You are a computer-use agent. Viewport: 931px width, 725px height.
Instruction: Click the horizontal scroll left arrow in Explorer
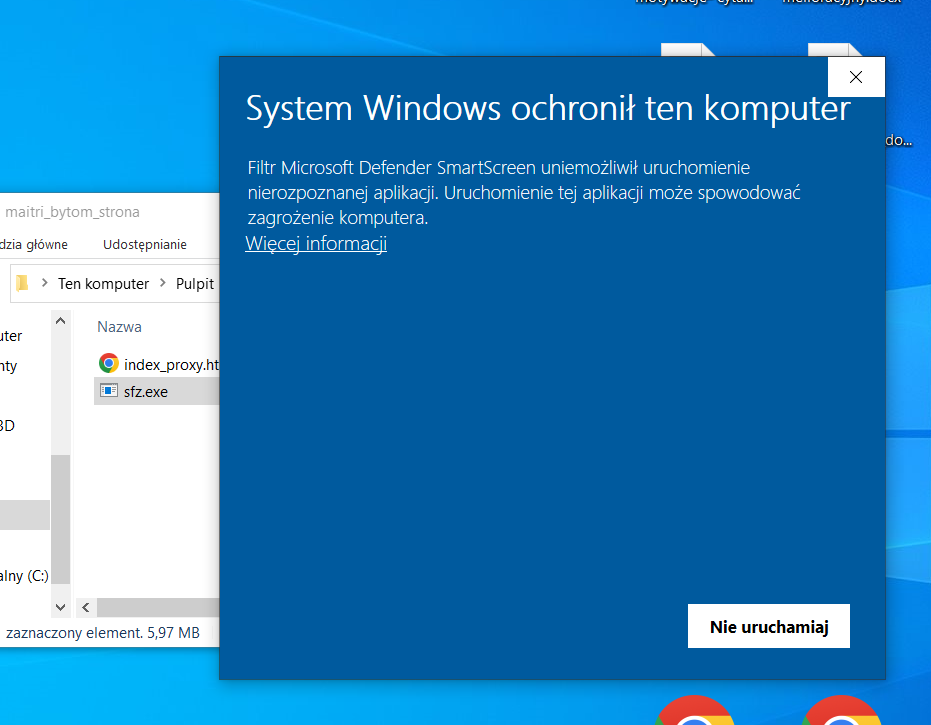(86, 607)
